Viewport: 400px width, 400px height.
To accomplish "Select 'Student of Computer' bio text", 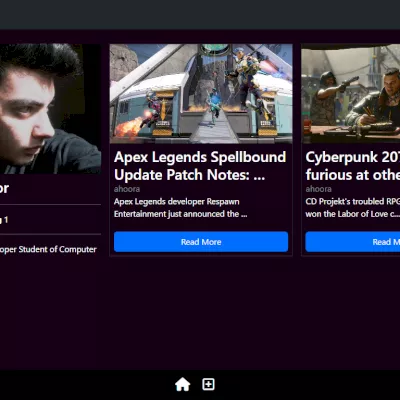I will click(57, 249).
